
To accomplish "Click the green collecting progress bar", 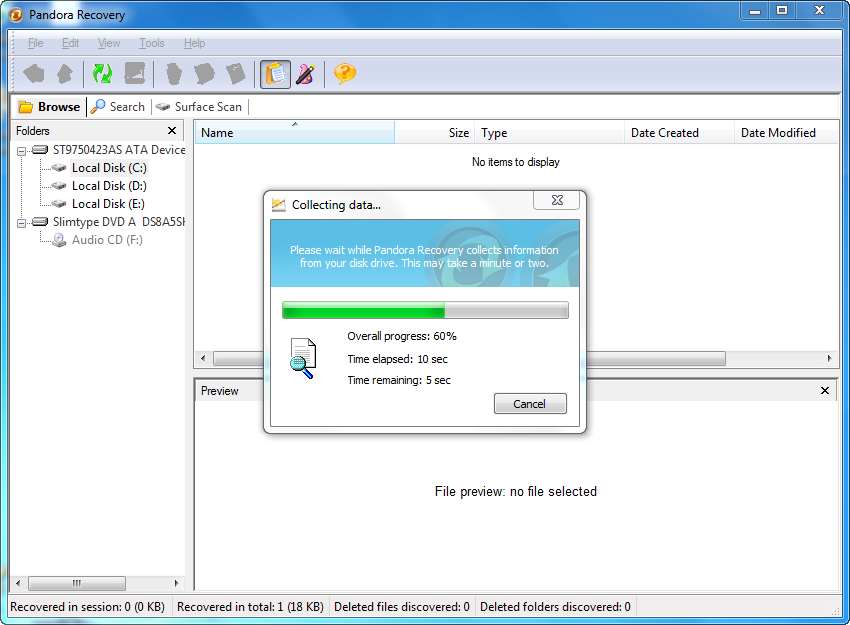I will pos(425,310).
